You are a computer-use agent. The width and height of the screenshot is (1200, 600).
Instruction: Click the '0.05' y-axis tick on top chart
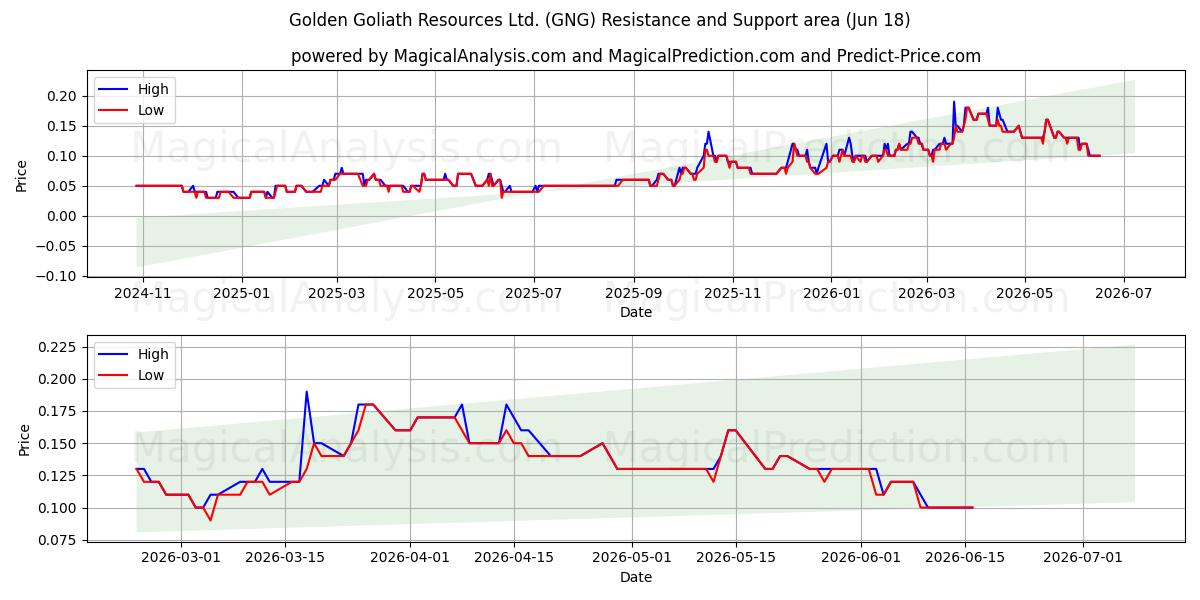point(63,186)
